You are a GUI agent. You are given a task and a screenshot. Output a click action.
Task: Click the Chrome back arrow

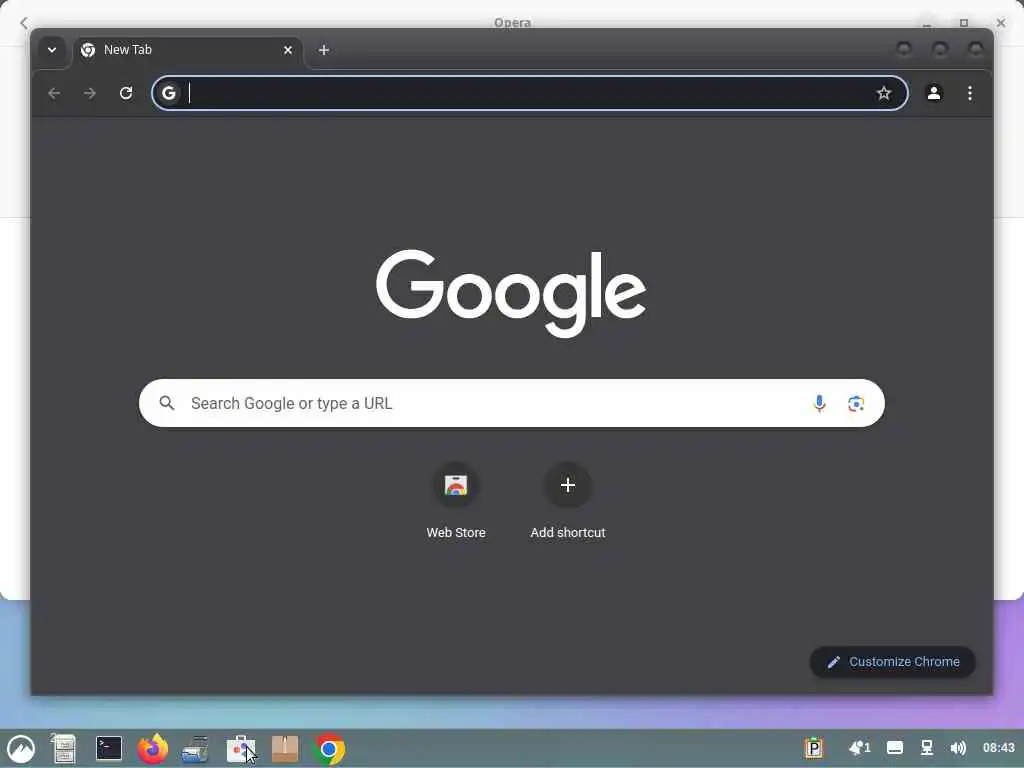54,93
